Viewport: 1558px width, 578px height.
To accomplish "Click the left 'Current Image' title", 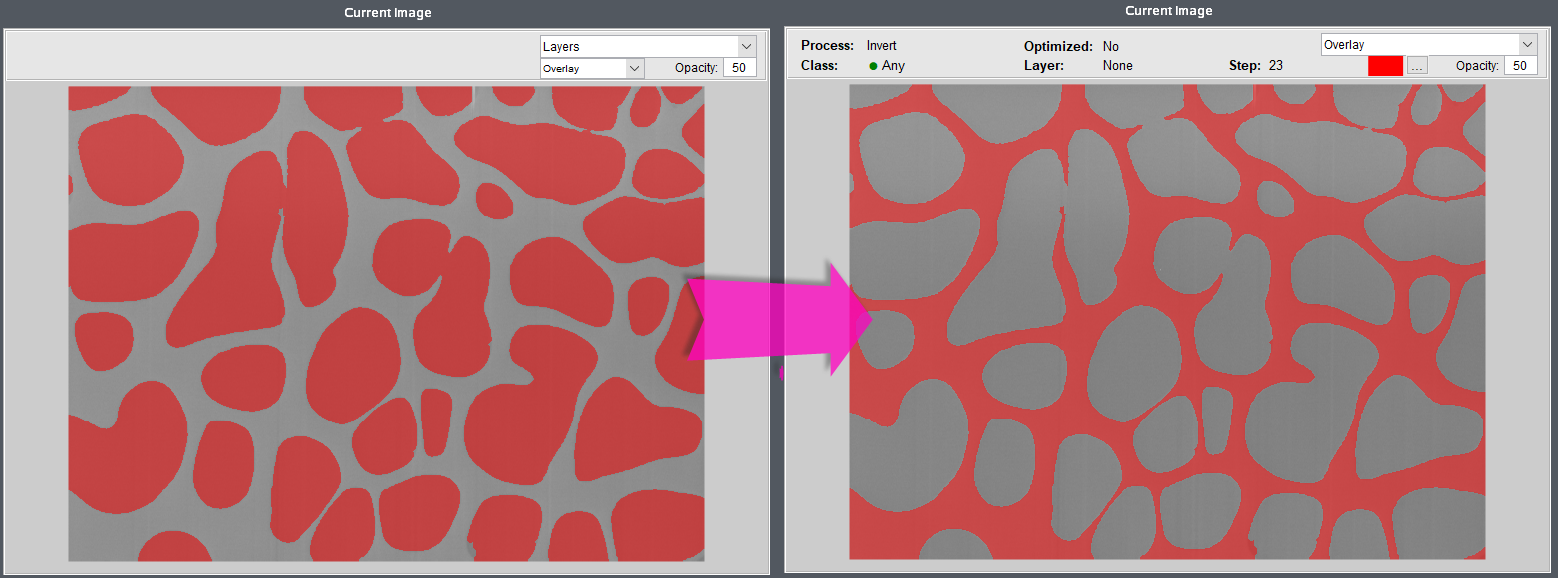I will pos(388,13).
